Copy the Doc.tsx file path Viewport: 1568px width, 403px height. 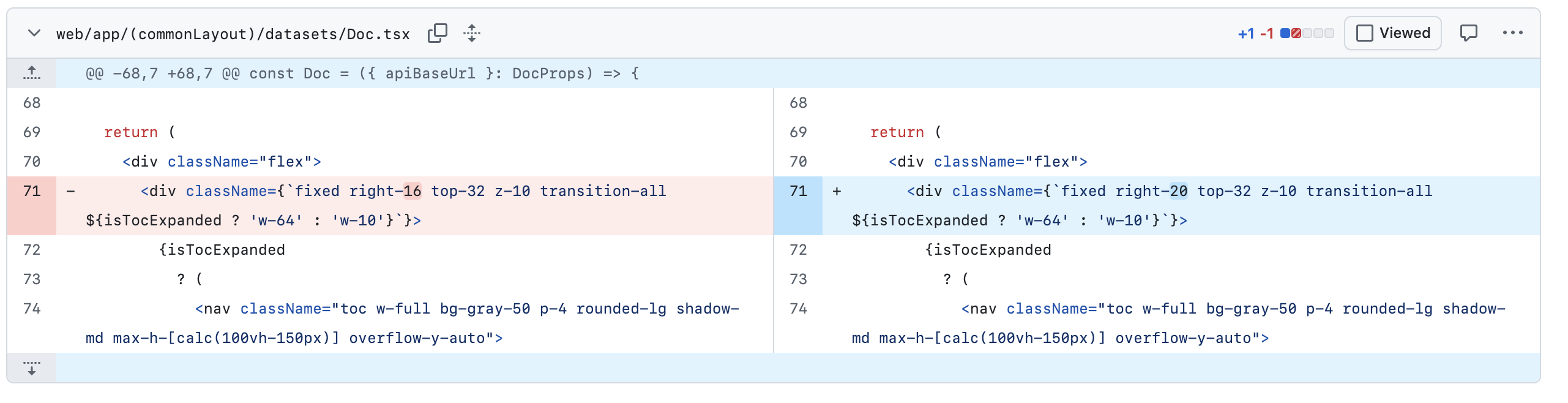[x=437, y=33]
